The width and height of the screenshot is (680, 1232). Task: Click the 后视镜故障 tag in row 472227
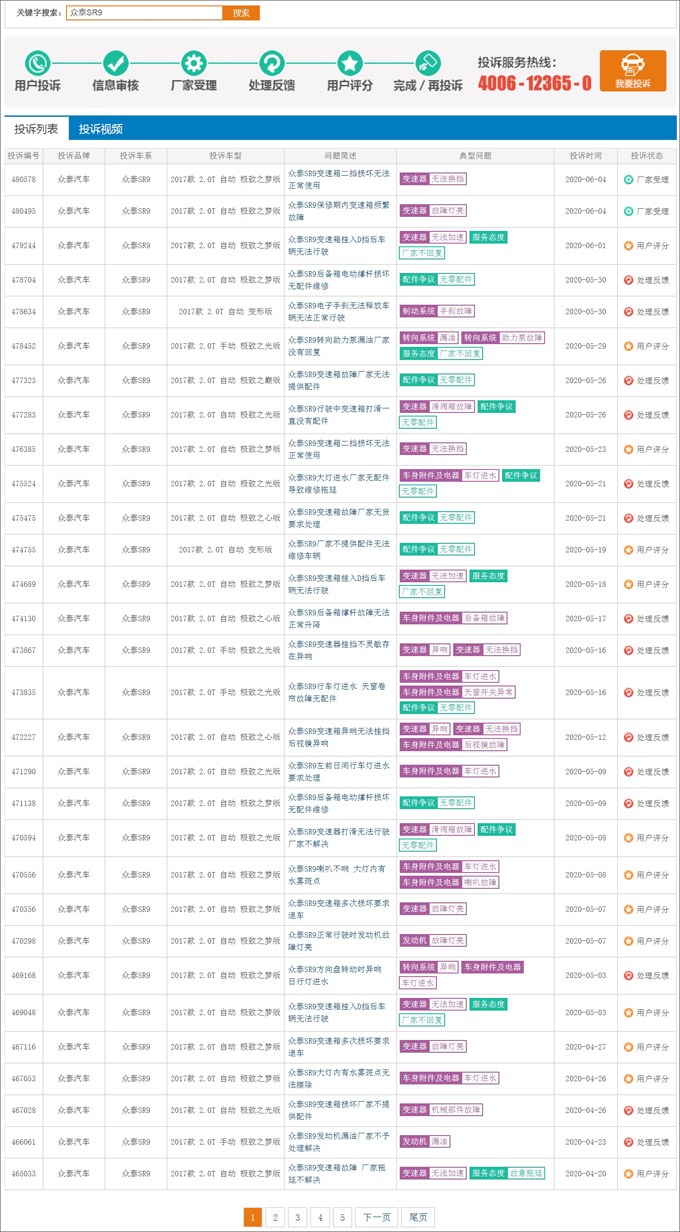click(484, 745)
